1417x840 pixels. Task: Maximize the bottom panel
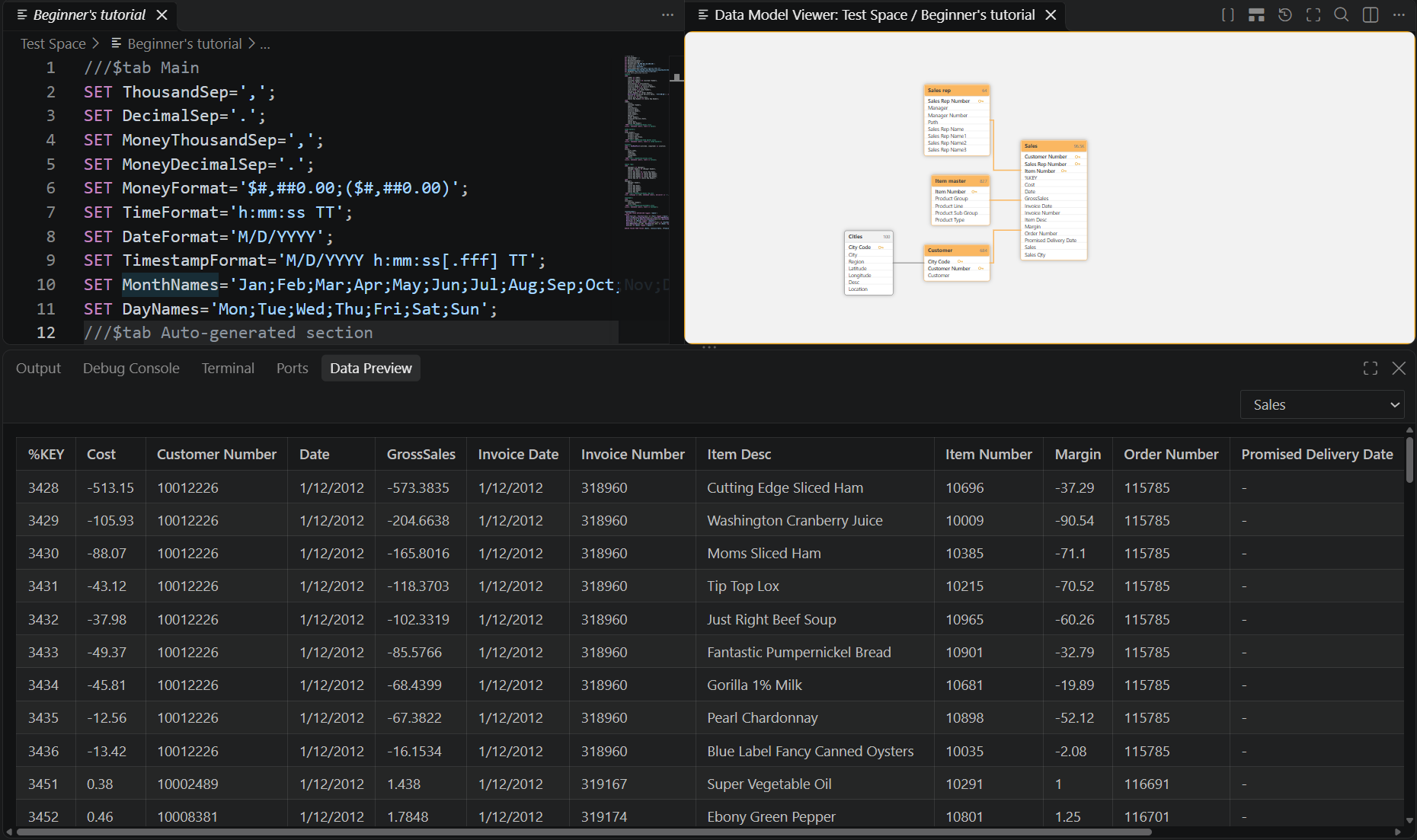click(1370, 369)
